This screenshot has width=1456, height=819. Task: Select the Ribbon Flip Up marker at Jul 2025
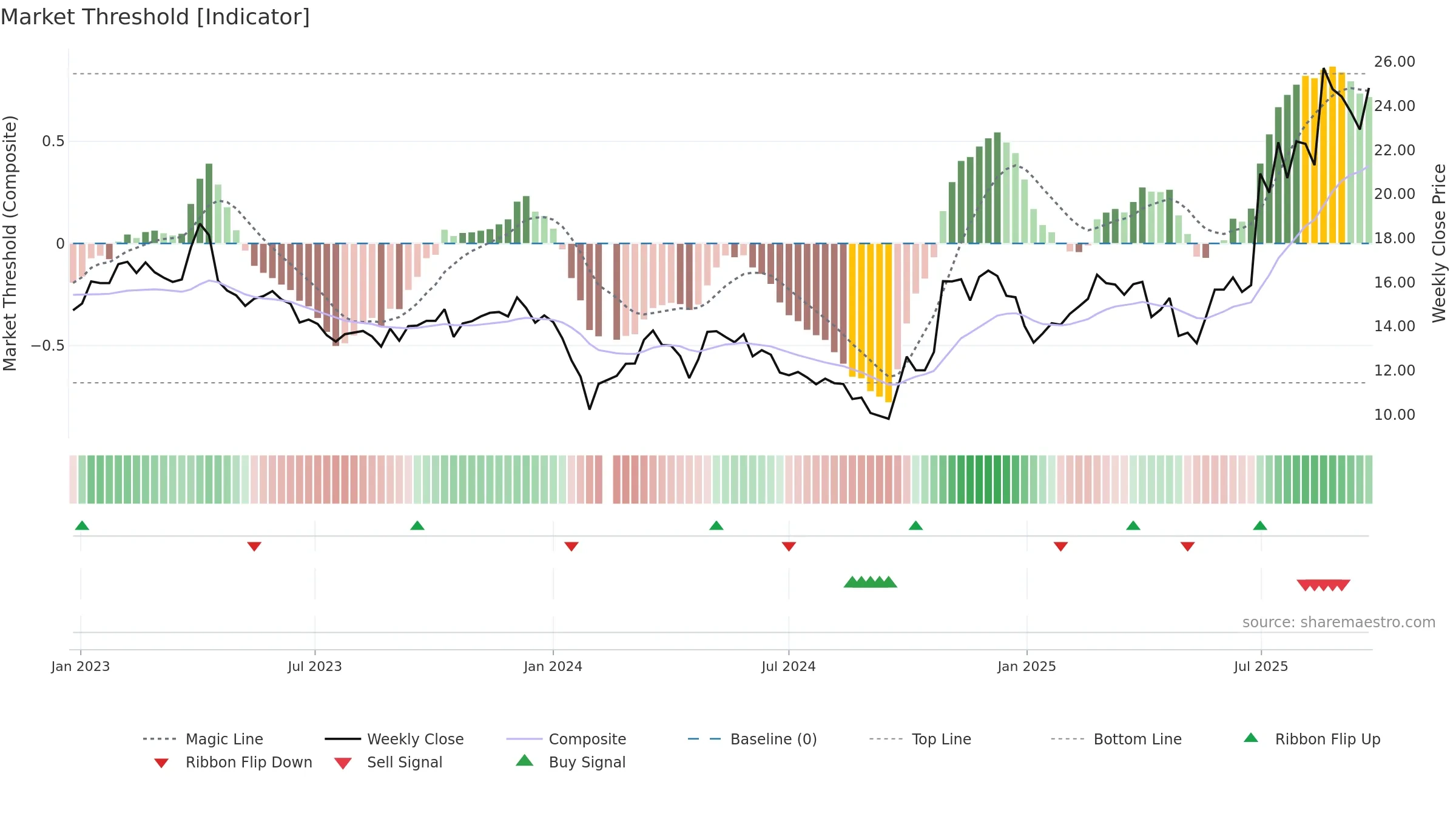click(x=1260, y=525)
